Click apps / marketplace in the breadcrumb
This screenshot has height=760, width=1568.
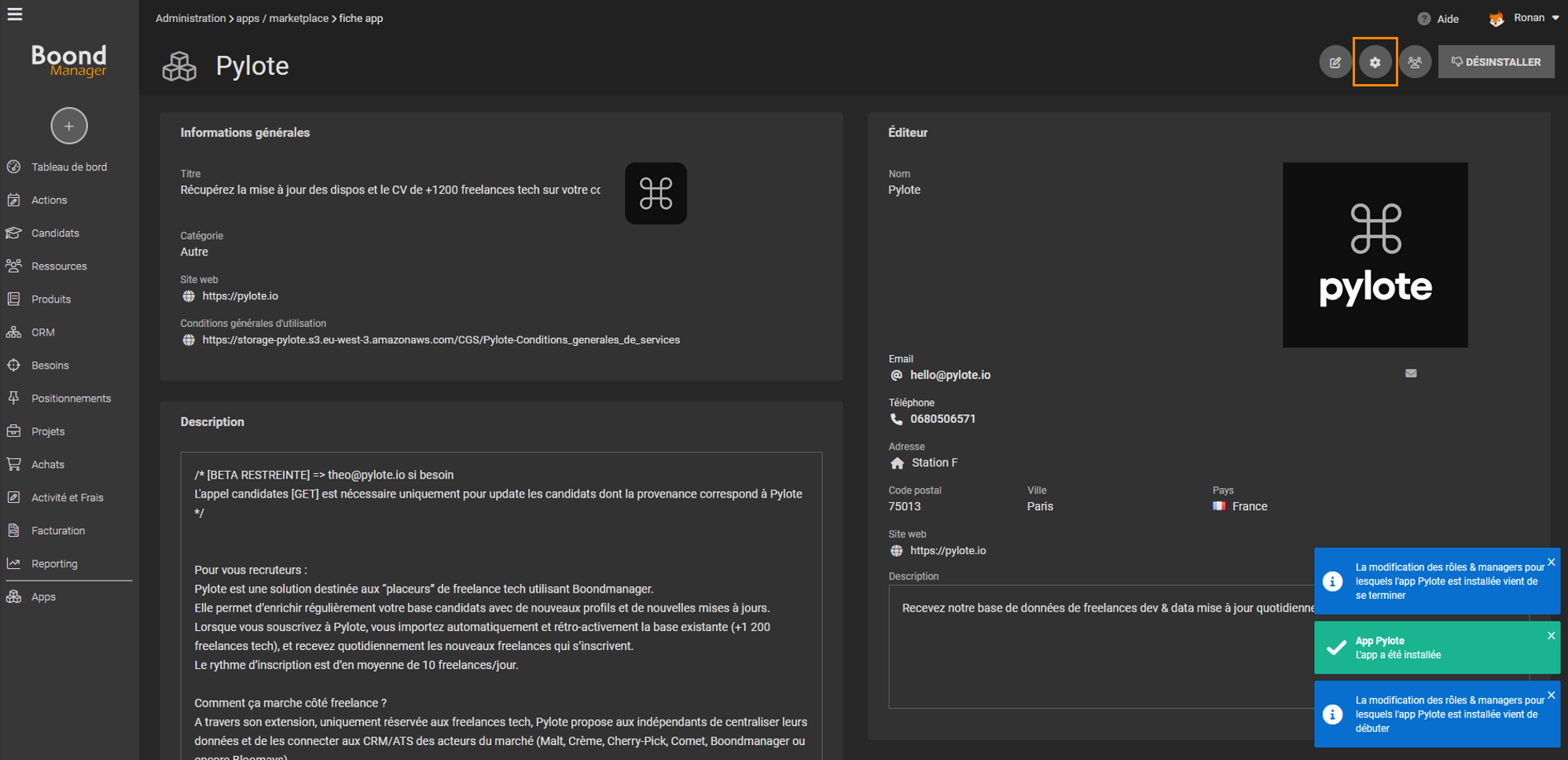(x=282, y=18)
